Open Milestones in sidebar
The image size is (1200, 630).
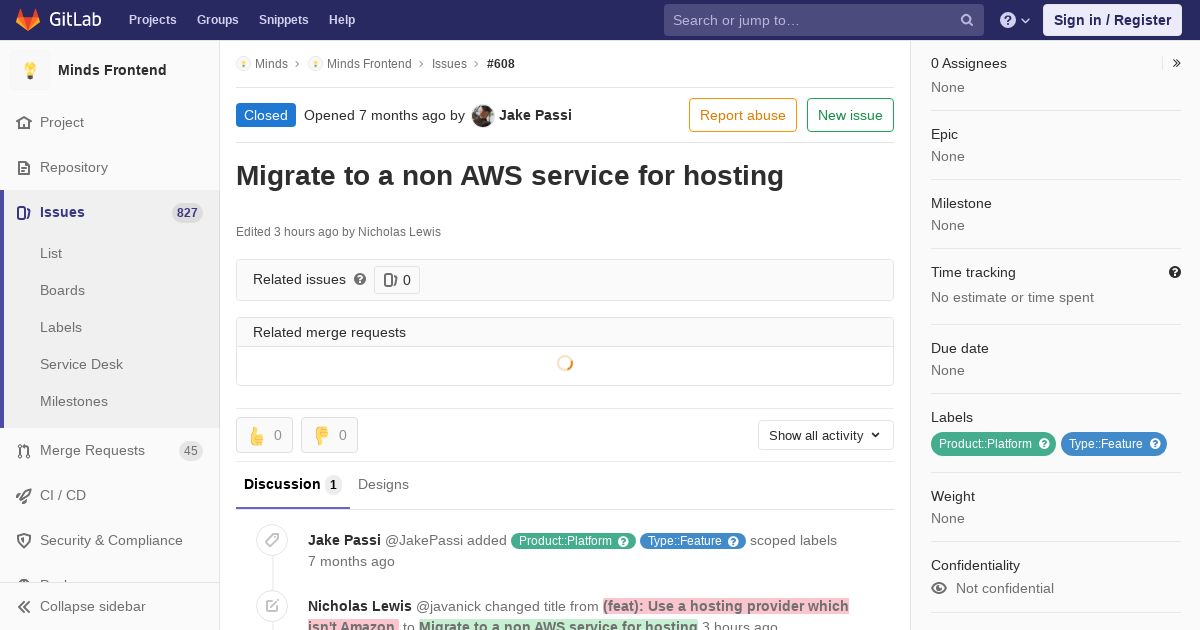coord(74,401)
